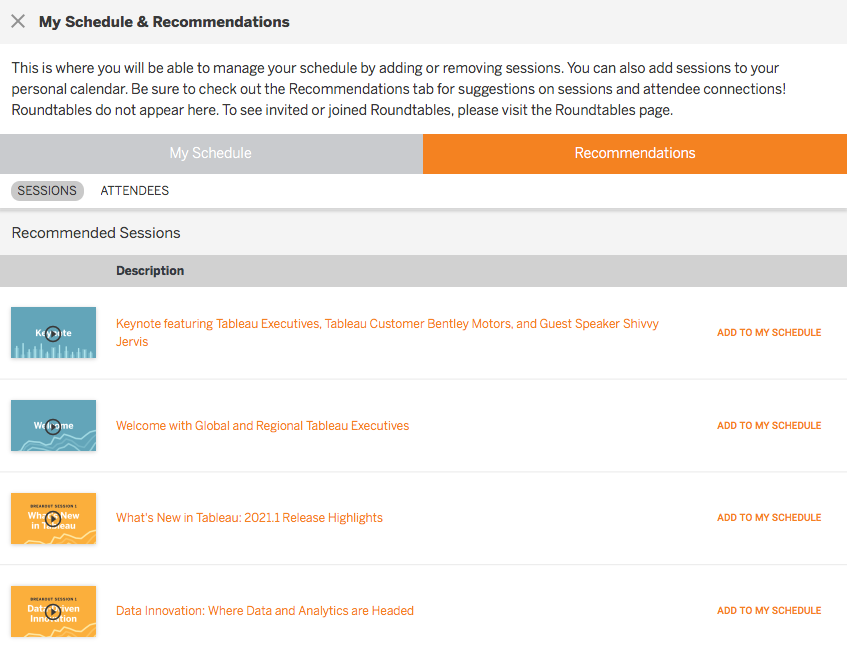
Task: Add the Welcome session to my schedule
Action: click(x=769, y=426)
